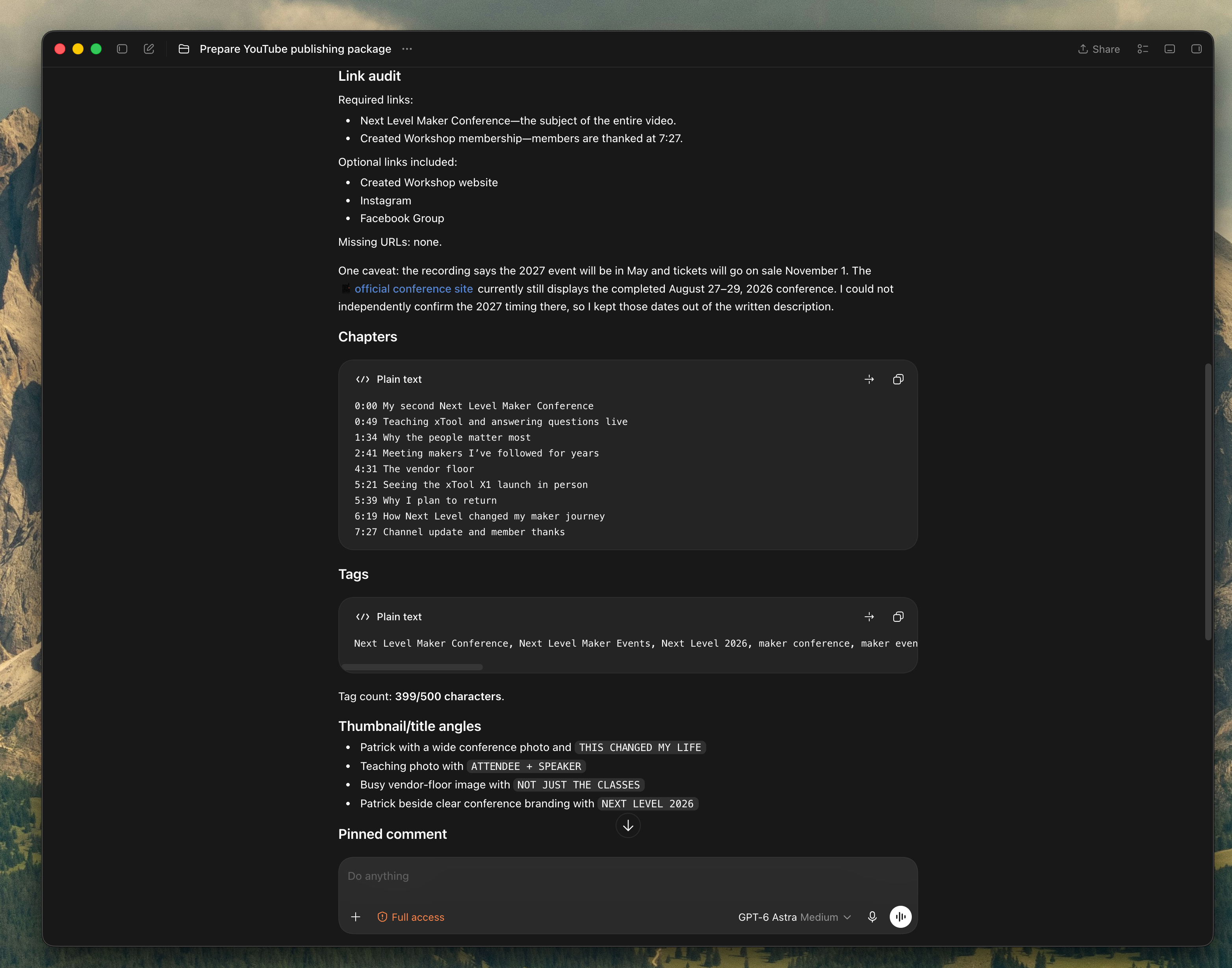The width and height of the screenshot is (1232, 968).
Task: Add attachment with plus icon
Action: (356, 917)
